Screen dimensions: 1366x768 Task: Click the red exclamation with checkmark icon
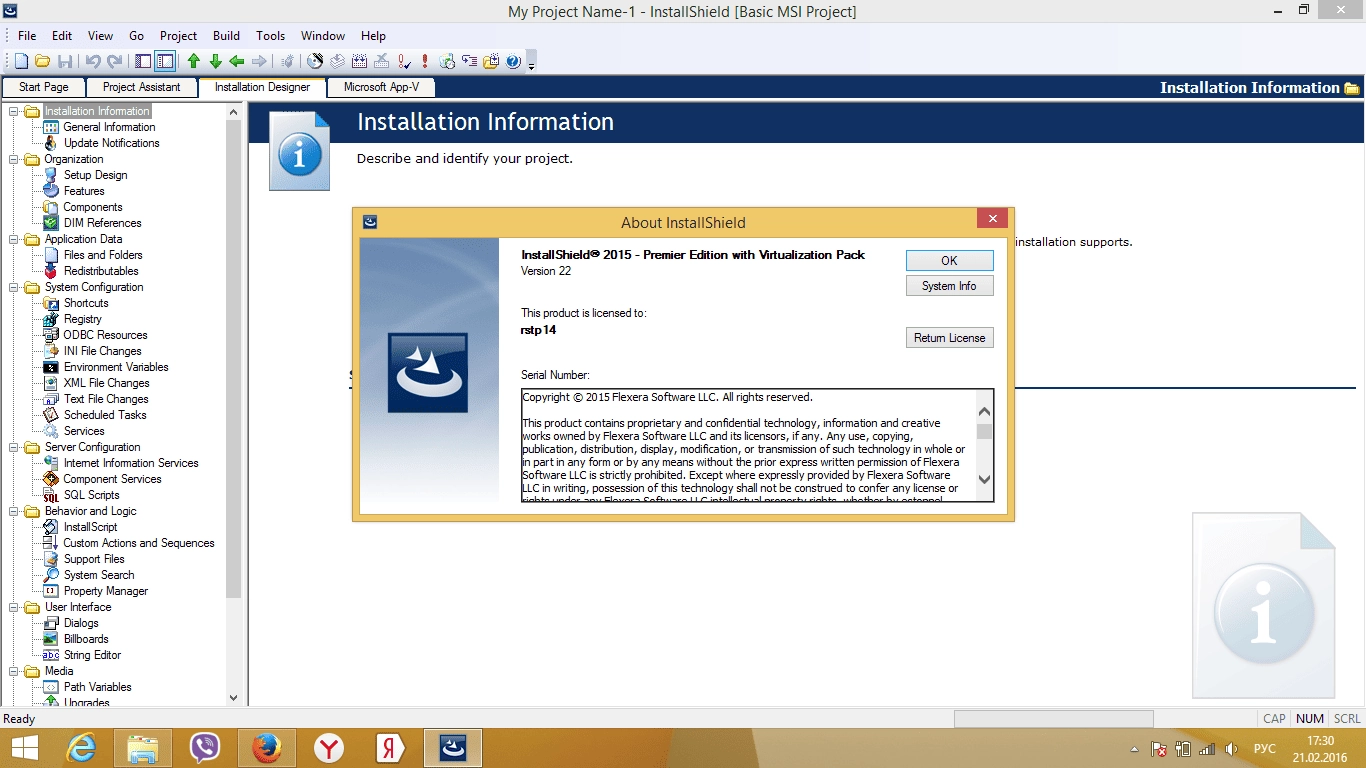coord(404,61)
